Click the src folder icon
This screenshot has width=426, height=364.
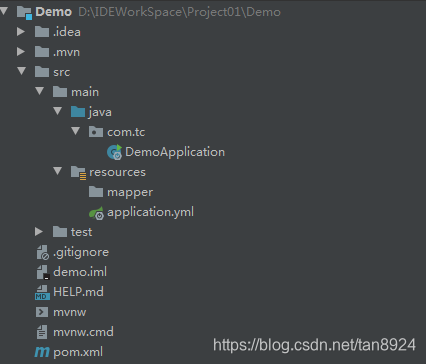click(42, 72)
